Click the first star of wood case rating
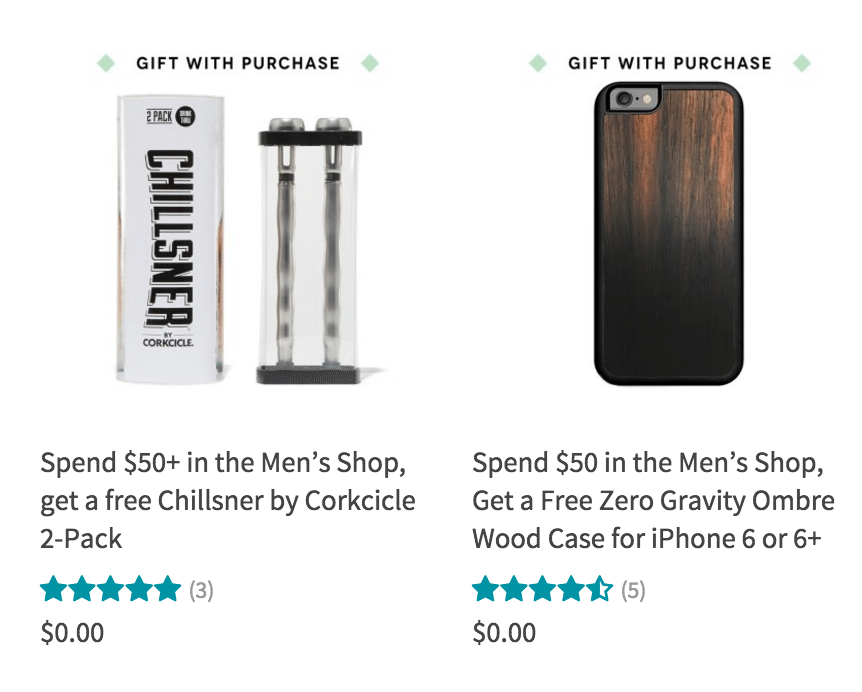This screenshot has height=692, width=862. point(486,589)
